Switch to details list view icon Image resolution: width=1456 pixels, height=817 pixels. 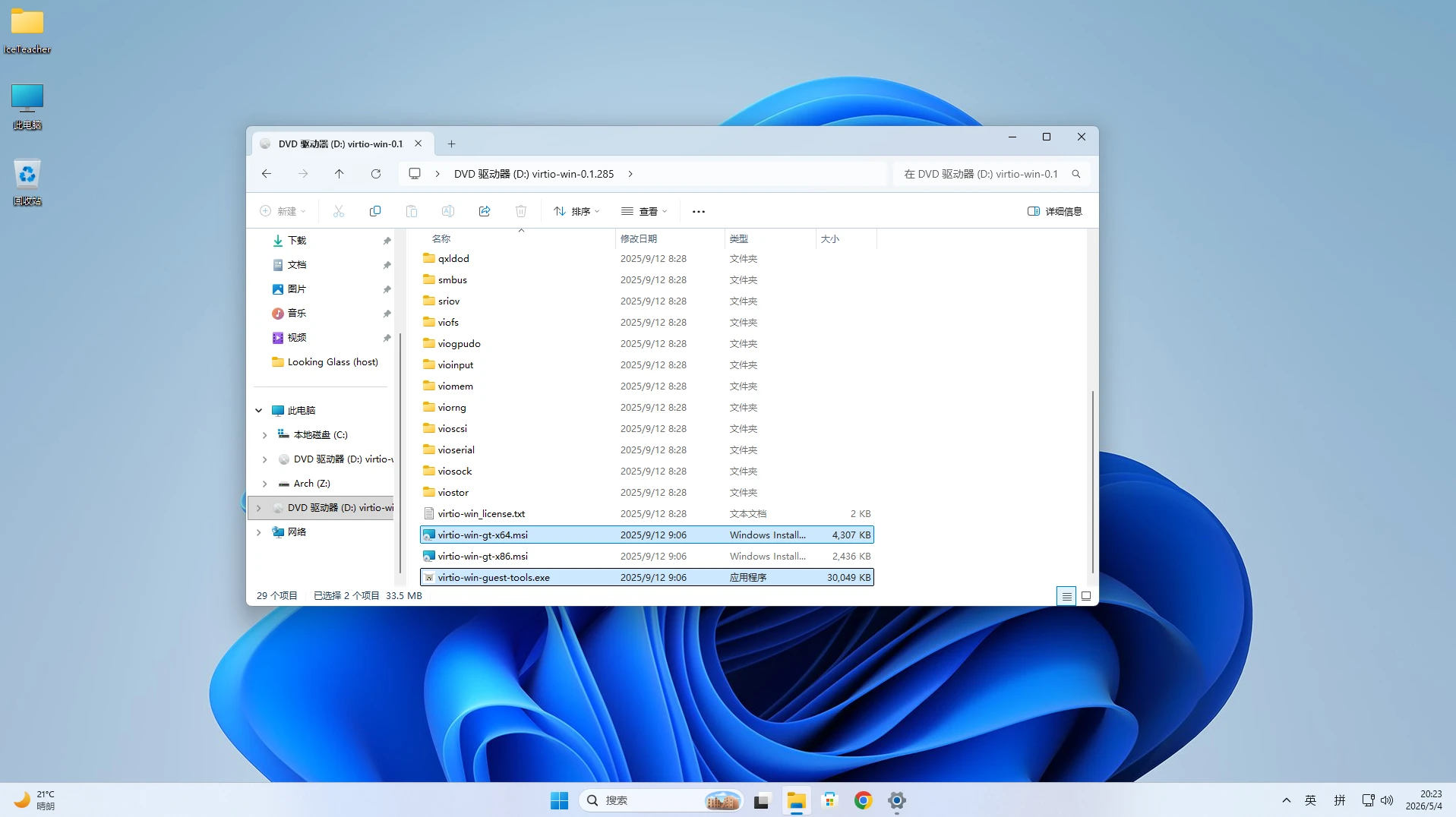point(1066,596)
